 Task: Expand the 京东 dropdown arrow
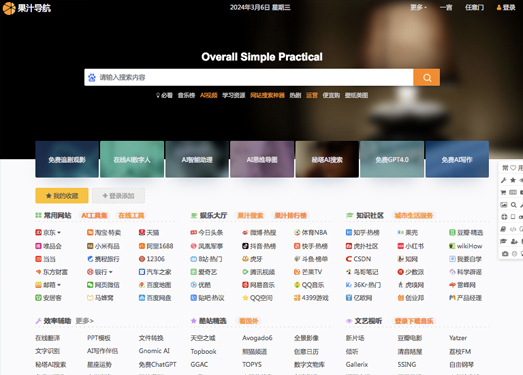[59, 233]
